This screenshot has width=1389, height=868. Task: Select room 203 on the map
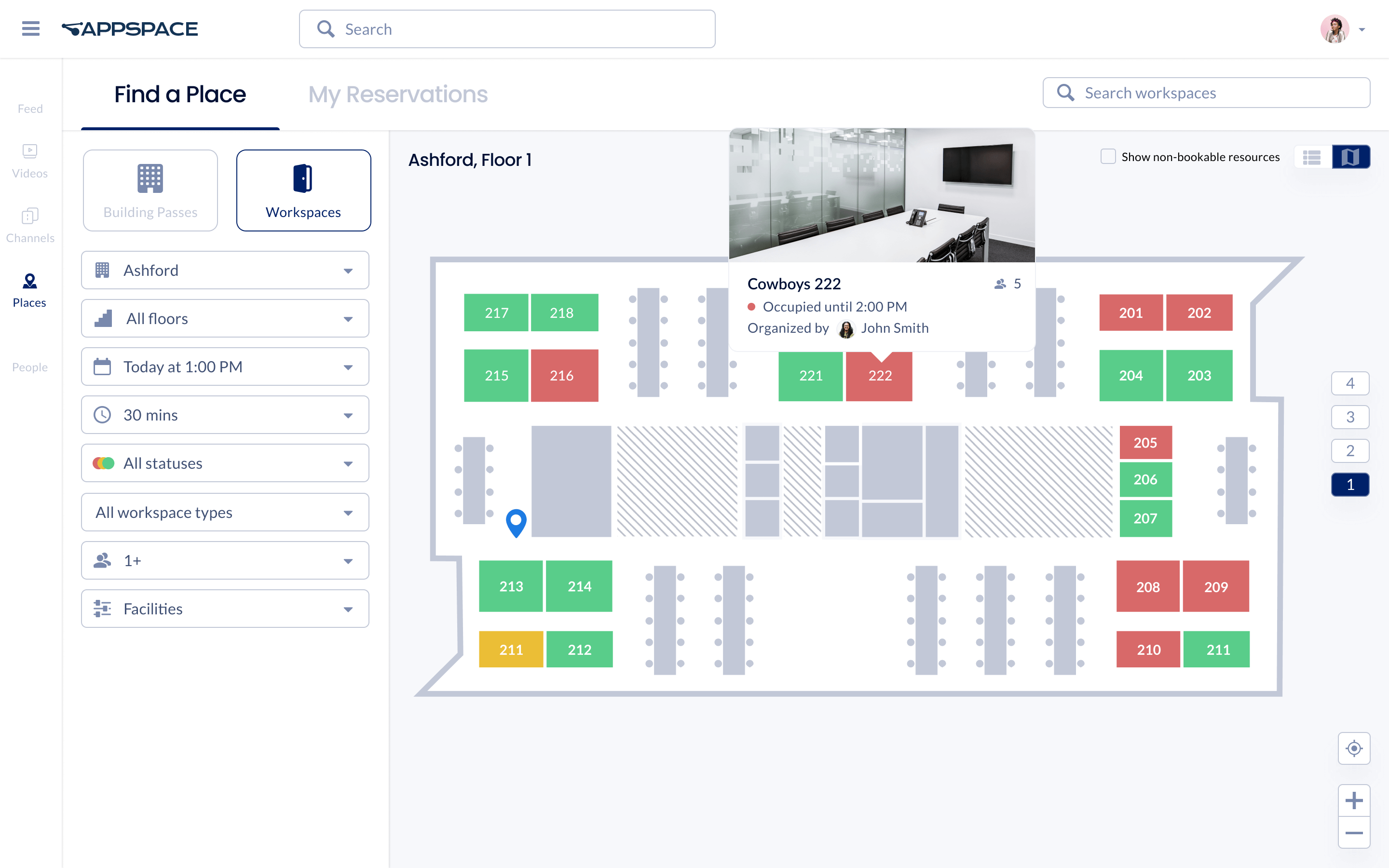pos(1199,376)
